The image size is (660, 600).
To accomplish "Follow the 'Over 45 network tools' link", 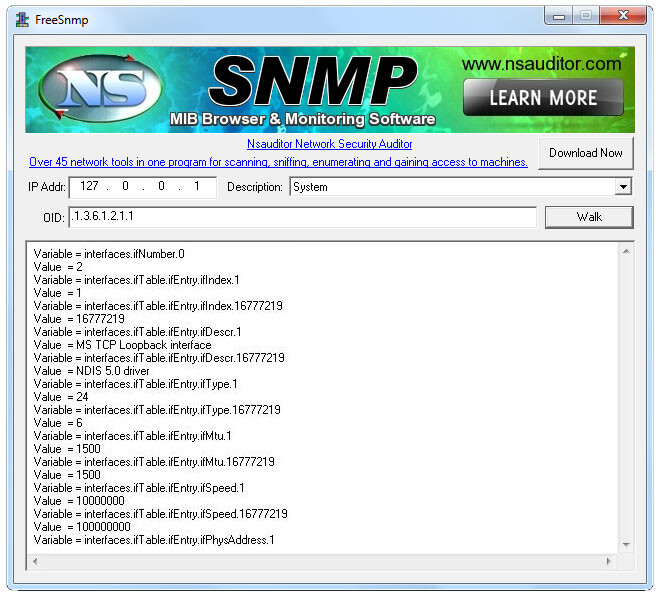I will [x=278, y=162].
